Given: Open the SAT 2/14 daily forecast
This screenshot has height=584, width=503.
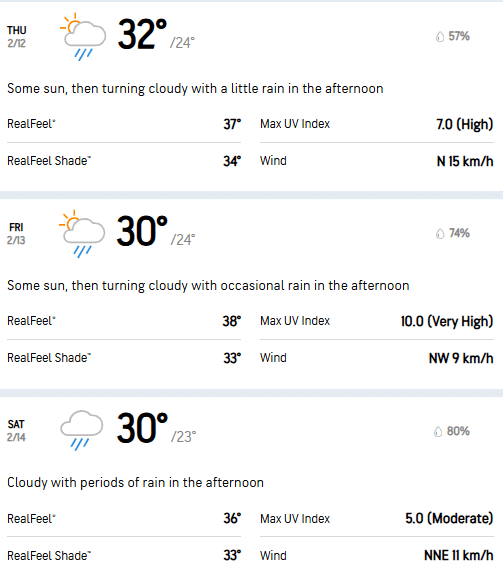Looking at the screenshot, I should coord(251,490).
